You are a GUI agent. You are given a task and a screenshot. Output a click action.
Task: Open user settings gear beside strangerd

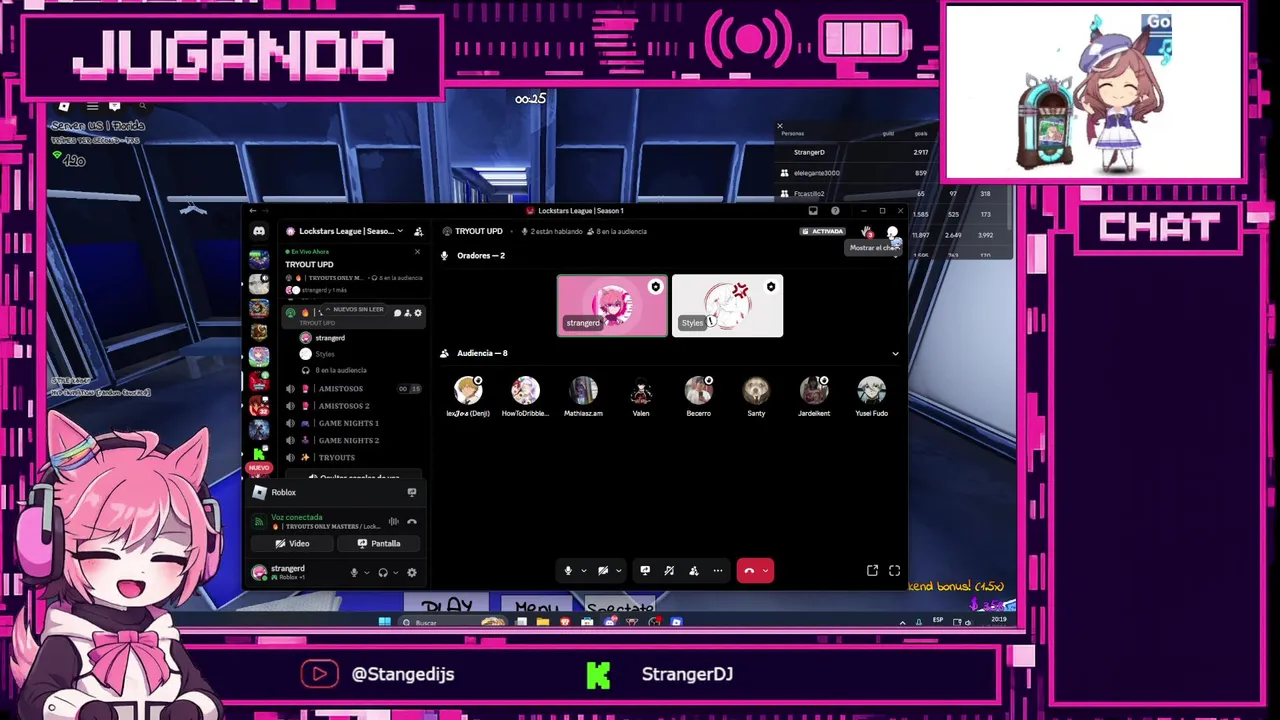411,572
